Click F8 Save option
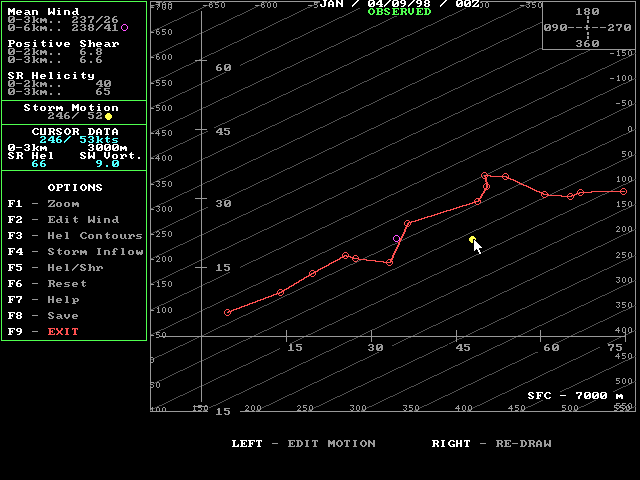Image resolution: width=640 pixels, height=480 pixels. click(43, 316)
